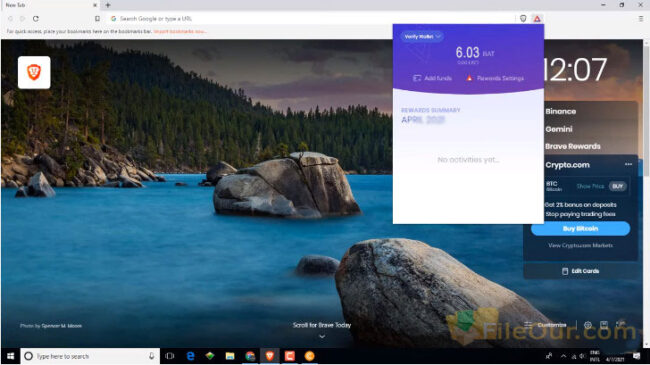Click the Brave browser icon in taskbar
This screenshot has height=365, width=650.
click(270, 356)
